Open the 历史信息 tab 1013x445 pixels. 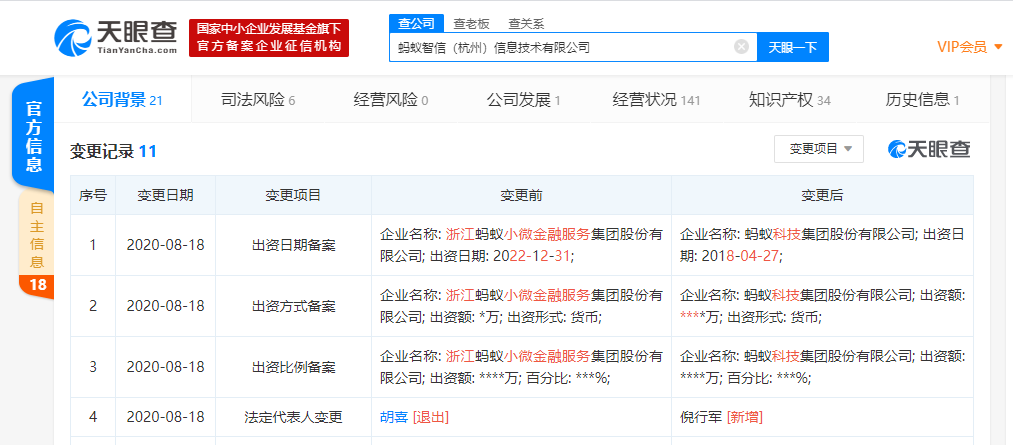(x=921, y=100)
